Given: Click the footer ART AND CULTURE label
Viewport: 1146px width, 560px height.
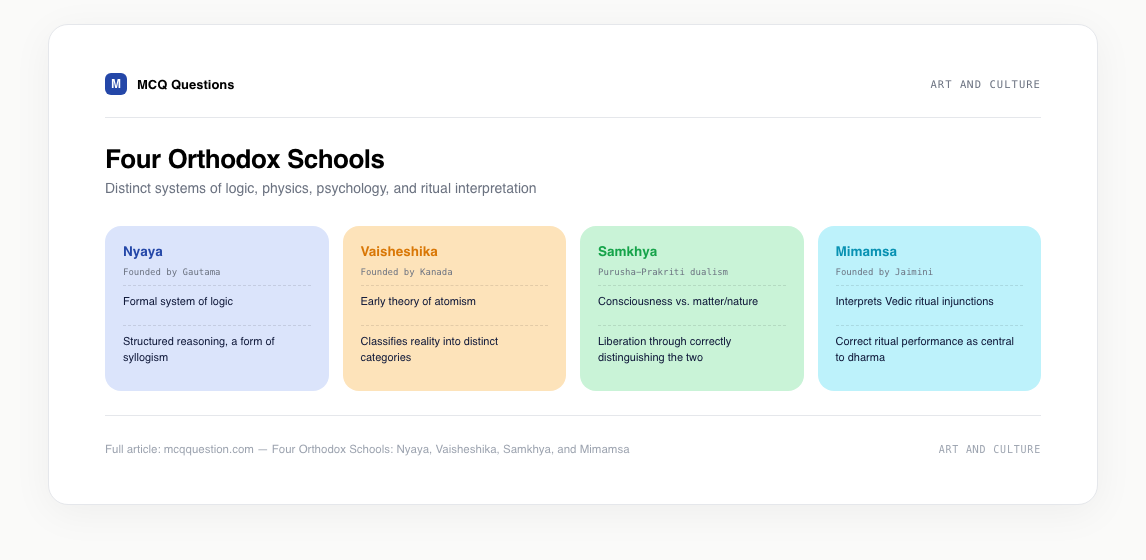Looking at the screenshot, I should click(989, 450).
